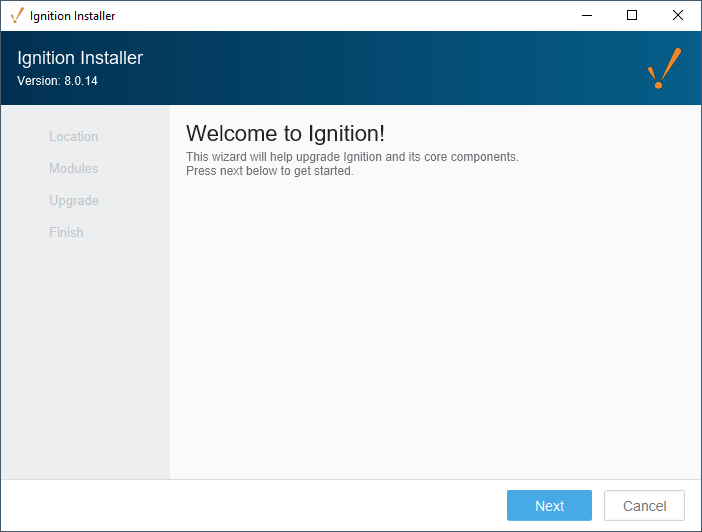Click 'This wizard will help upgrade' text
The height and width of the screenshot is (532, 702).
click(x=352, y=157)
